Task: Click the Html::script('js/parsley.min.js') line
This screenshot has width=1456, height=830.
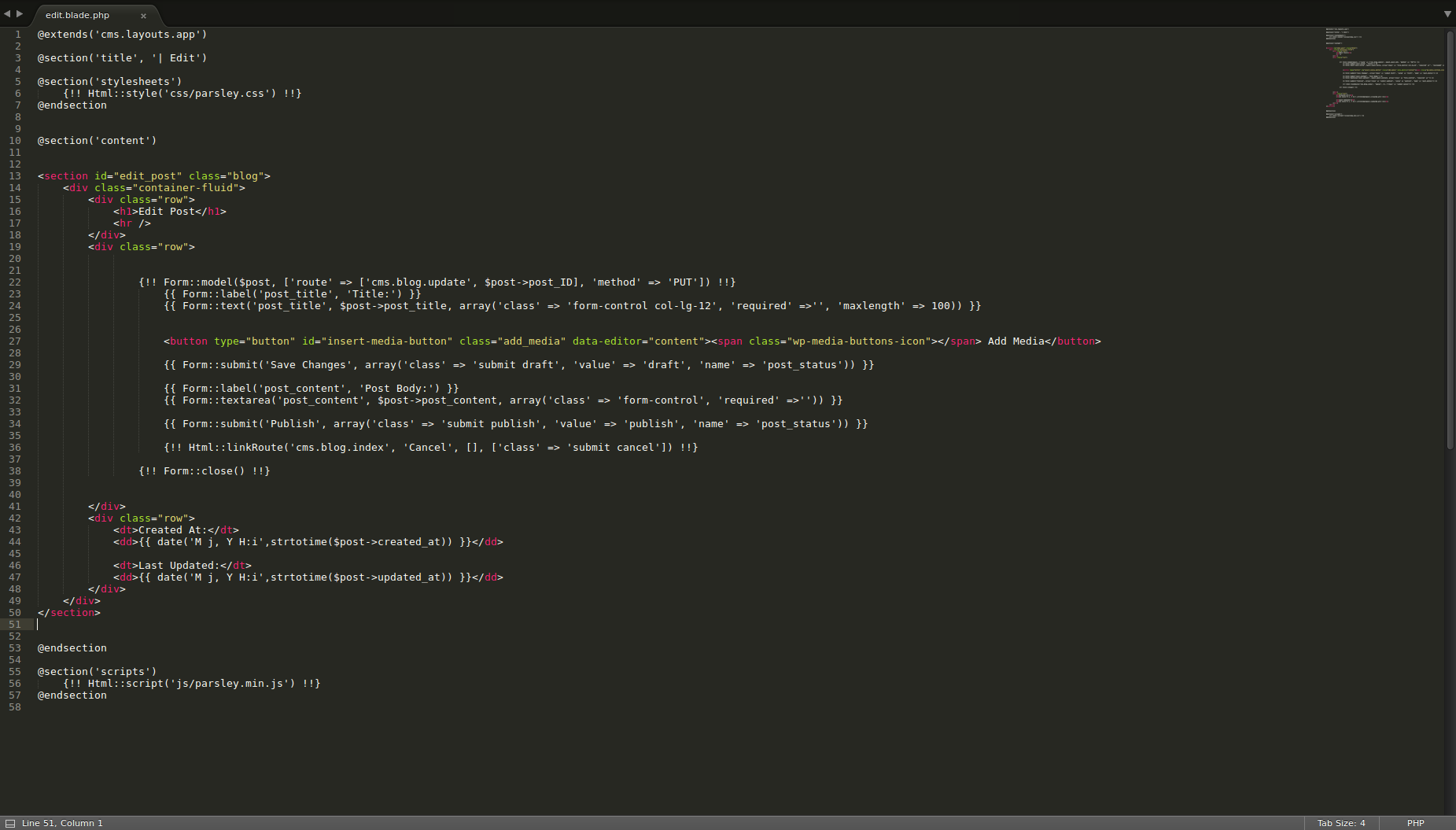Action: [192, 684]
